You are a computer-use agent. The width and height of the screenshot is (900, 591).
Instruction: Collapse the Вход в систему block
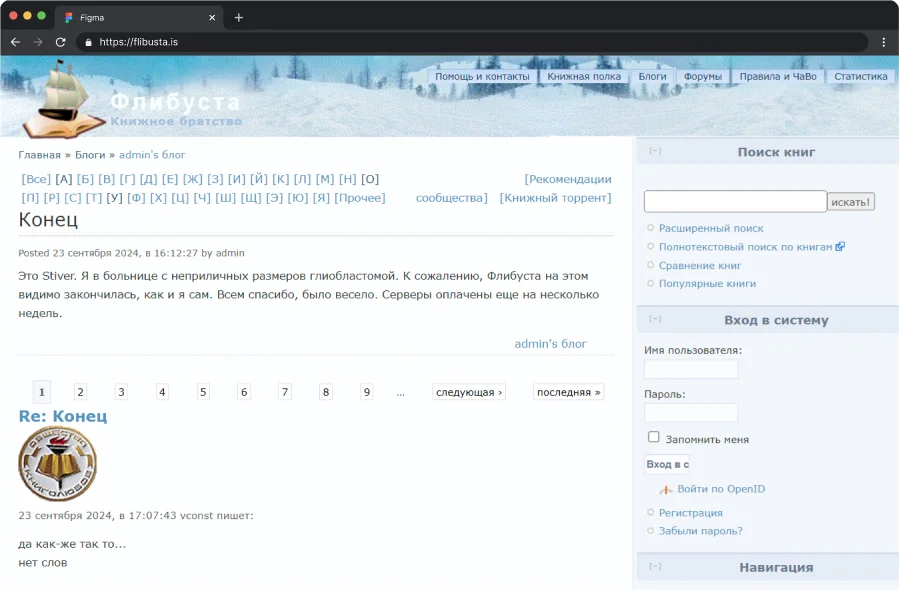coord(655,320)
